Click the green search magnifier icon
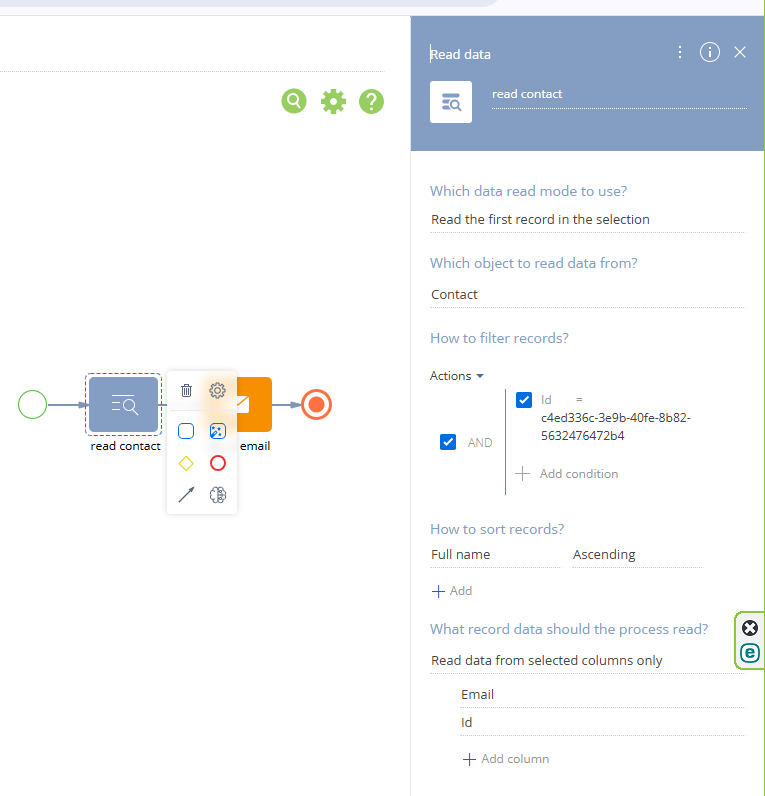The width and height of the screenshot is (765, 796). pos(294,101)
